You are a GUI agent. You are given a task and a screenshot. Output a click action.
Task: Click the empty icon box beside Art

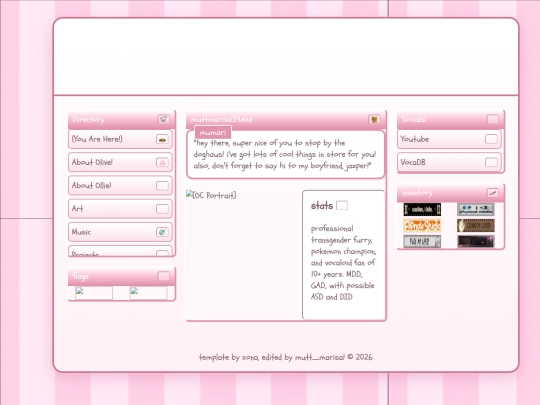pos(162,209)
